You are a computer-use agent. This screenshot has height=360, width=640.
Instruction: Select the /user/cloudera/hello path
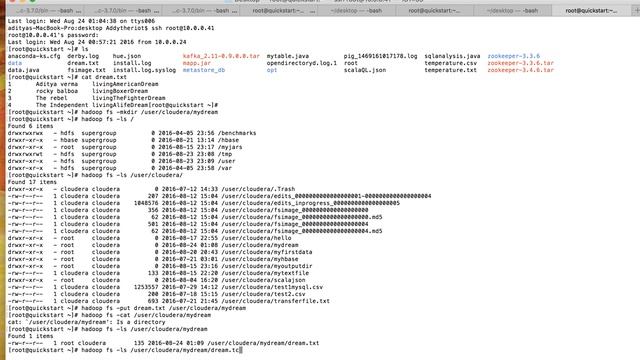point(256,238)
